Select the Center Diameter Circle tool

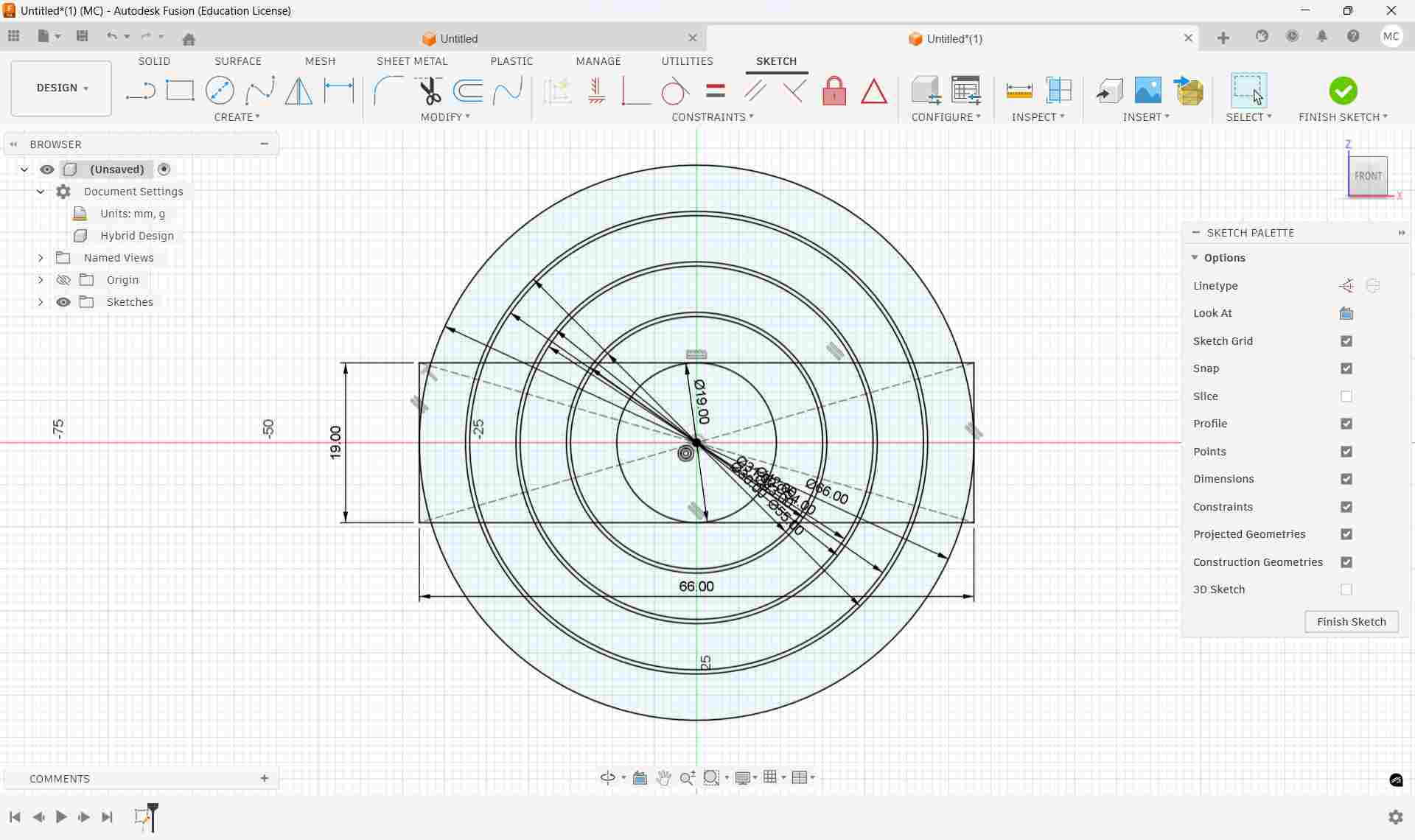(x=220, y=91)
